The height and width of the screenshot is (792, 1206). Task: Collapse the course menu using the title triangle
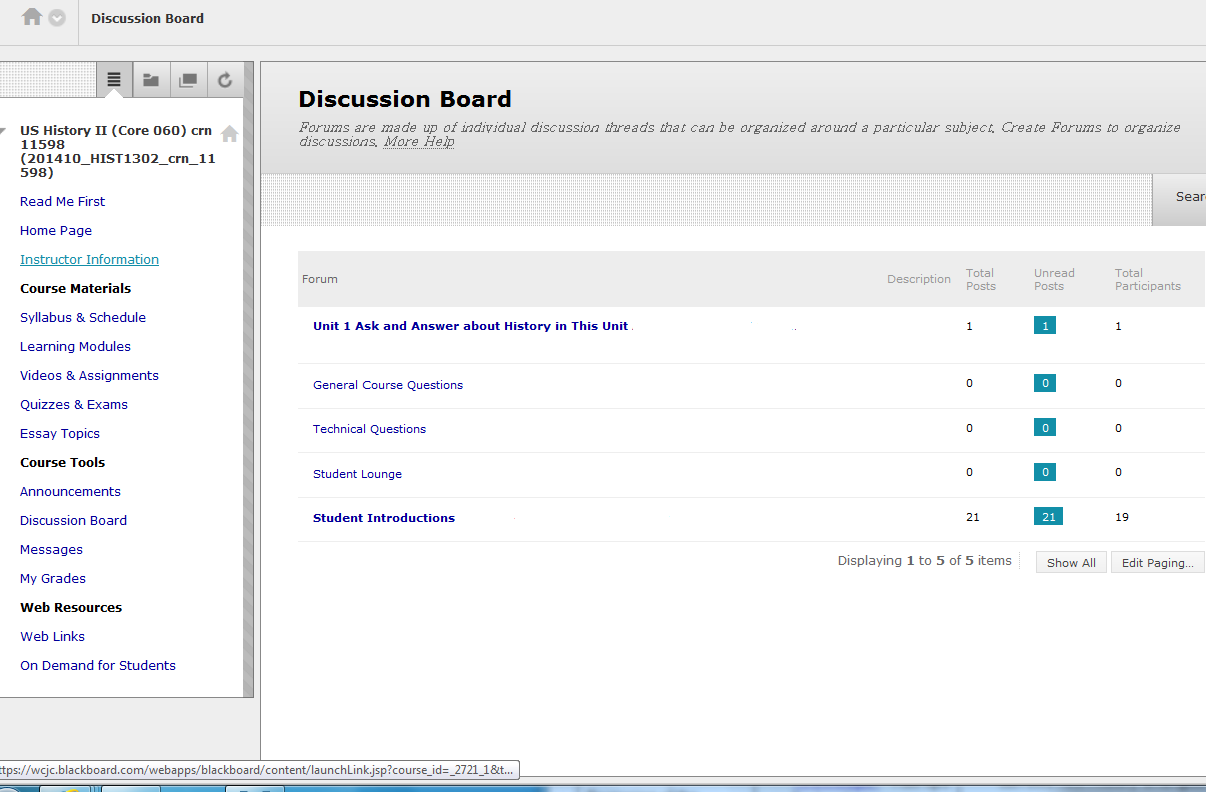click(x=4, y=131)
